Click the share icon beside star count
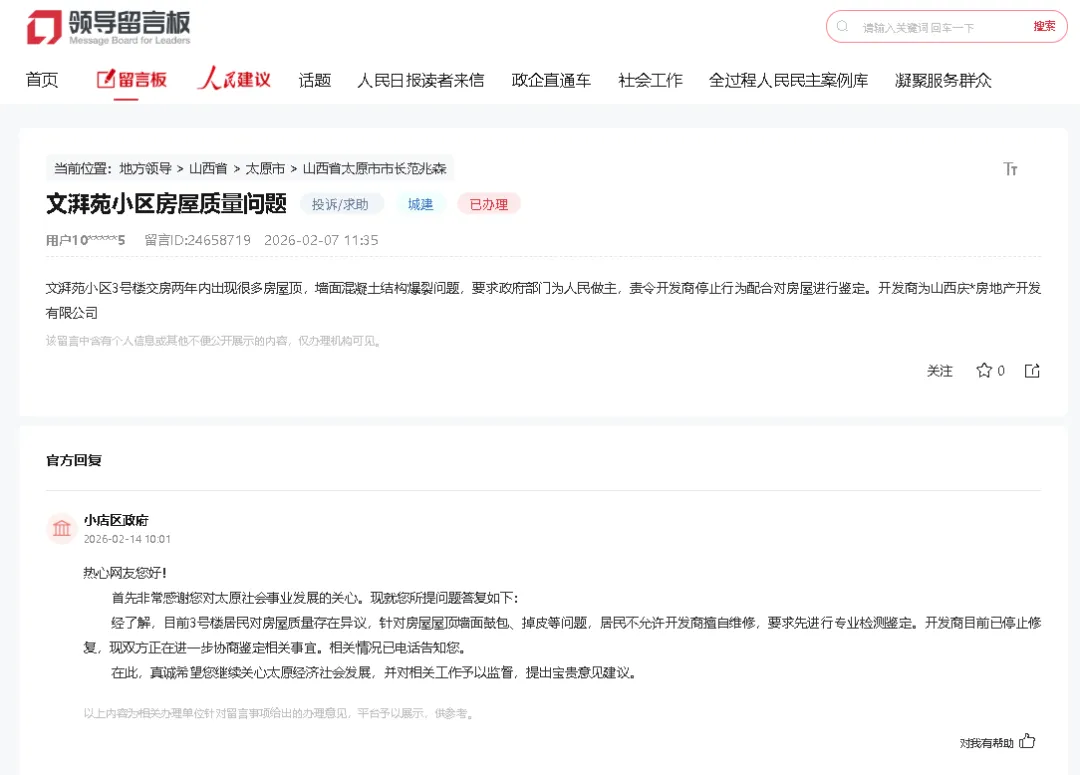Image resolution: width=1080 pixels, height=775 pixels. [x=1032, y=371]
